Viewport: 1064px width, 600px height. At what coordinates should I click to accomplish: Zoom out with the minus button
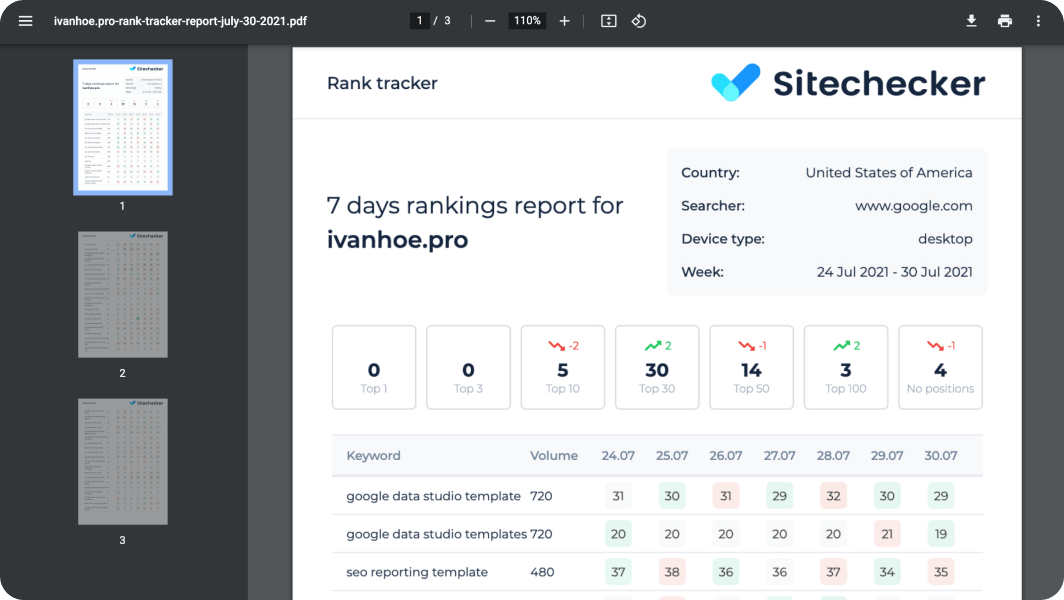[x=490, y=21]
